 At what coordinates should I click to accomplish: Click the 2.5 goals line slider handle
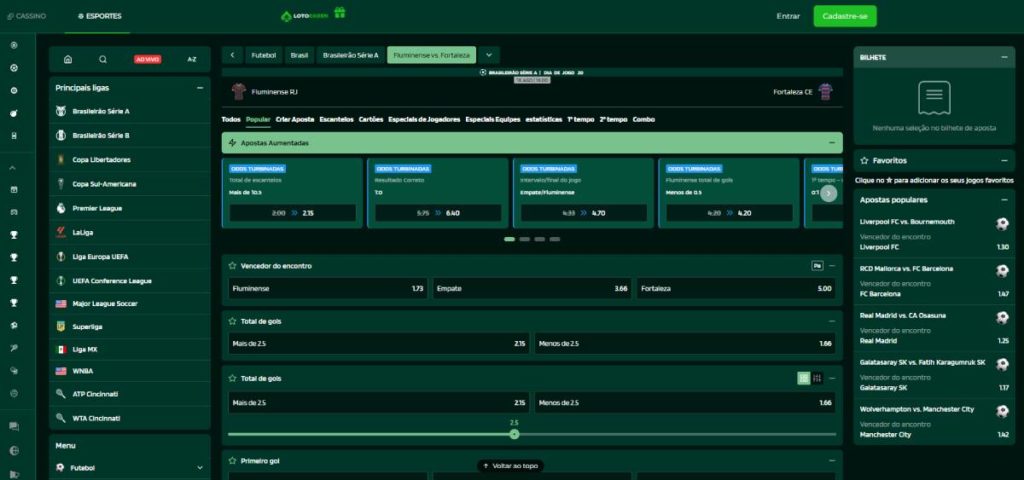(x=514, y=434)
